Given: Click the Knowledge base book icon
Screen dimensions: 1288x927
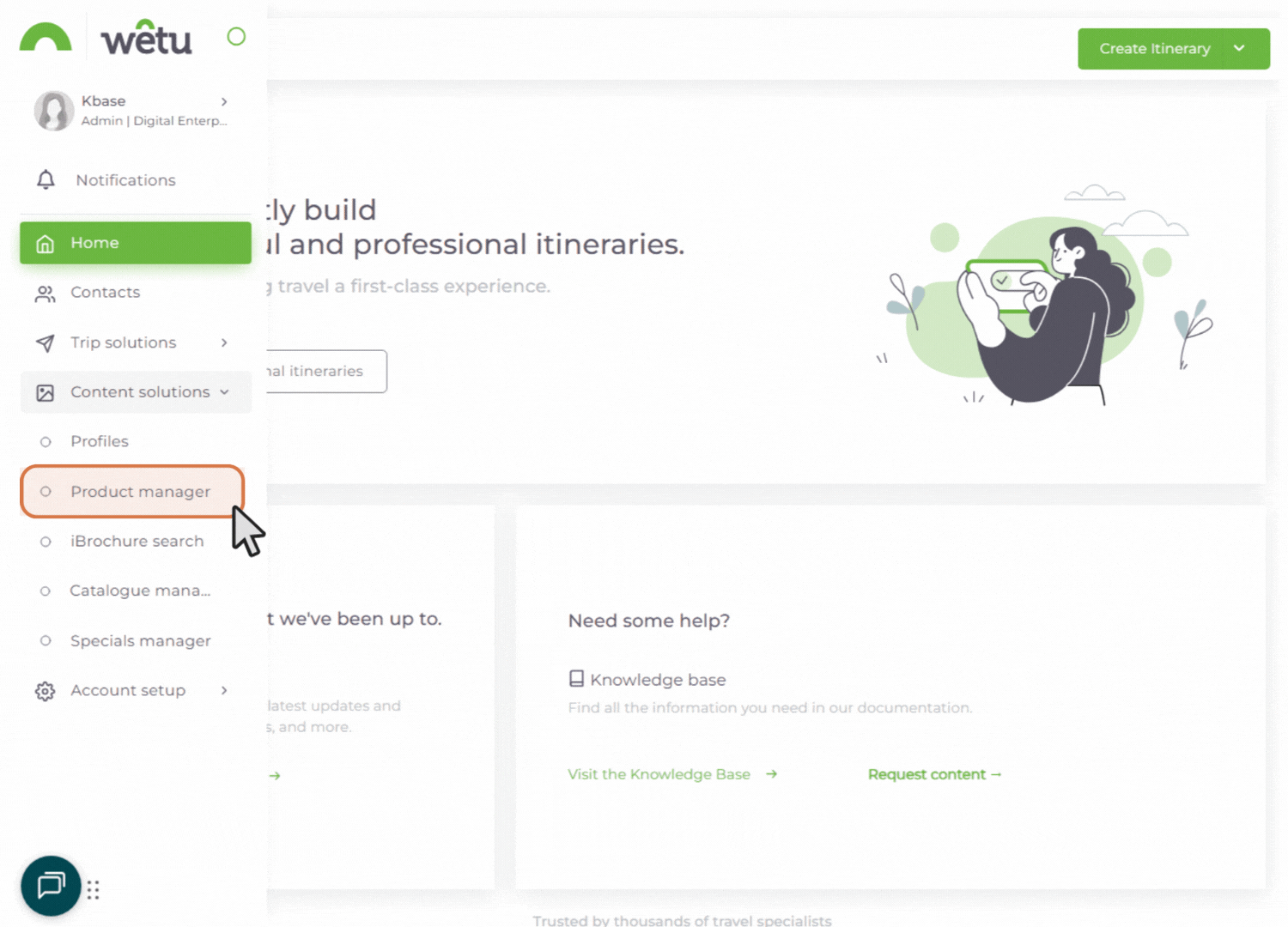Looking at the screenshot, I should click(x=576, y=679).
